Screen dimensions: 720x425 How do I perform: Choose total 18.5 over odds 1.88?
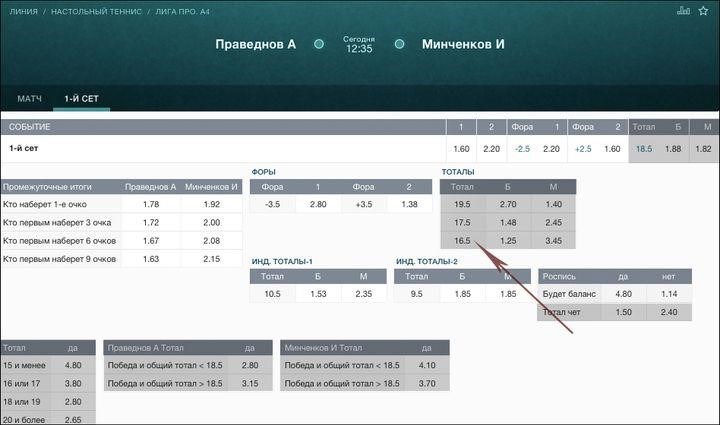pos(673,149)
